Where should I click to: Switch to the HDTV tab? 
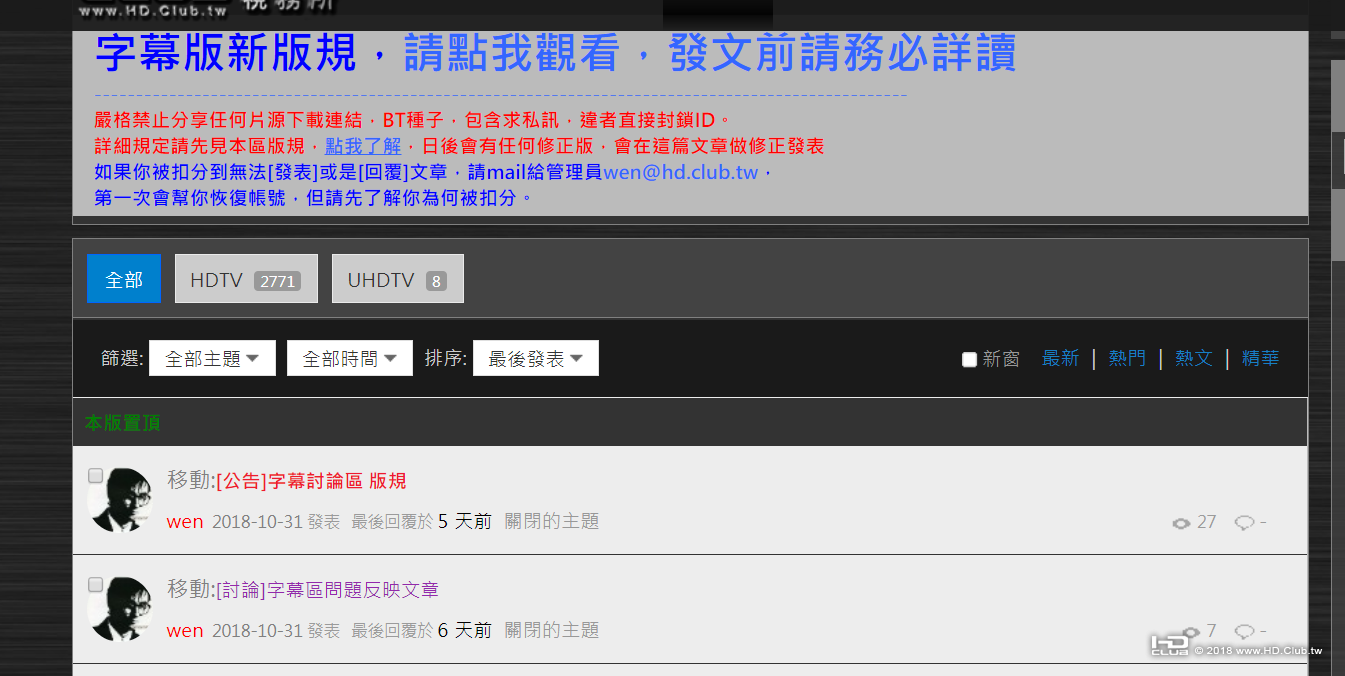coord(246,278)
